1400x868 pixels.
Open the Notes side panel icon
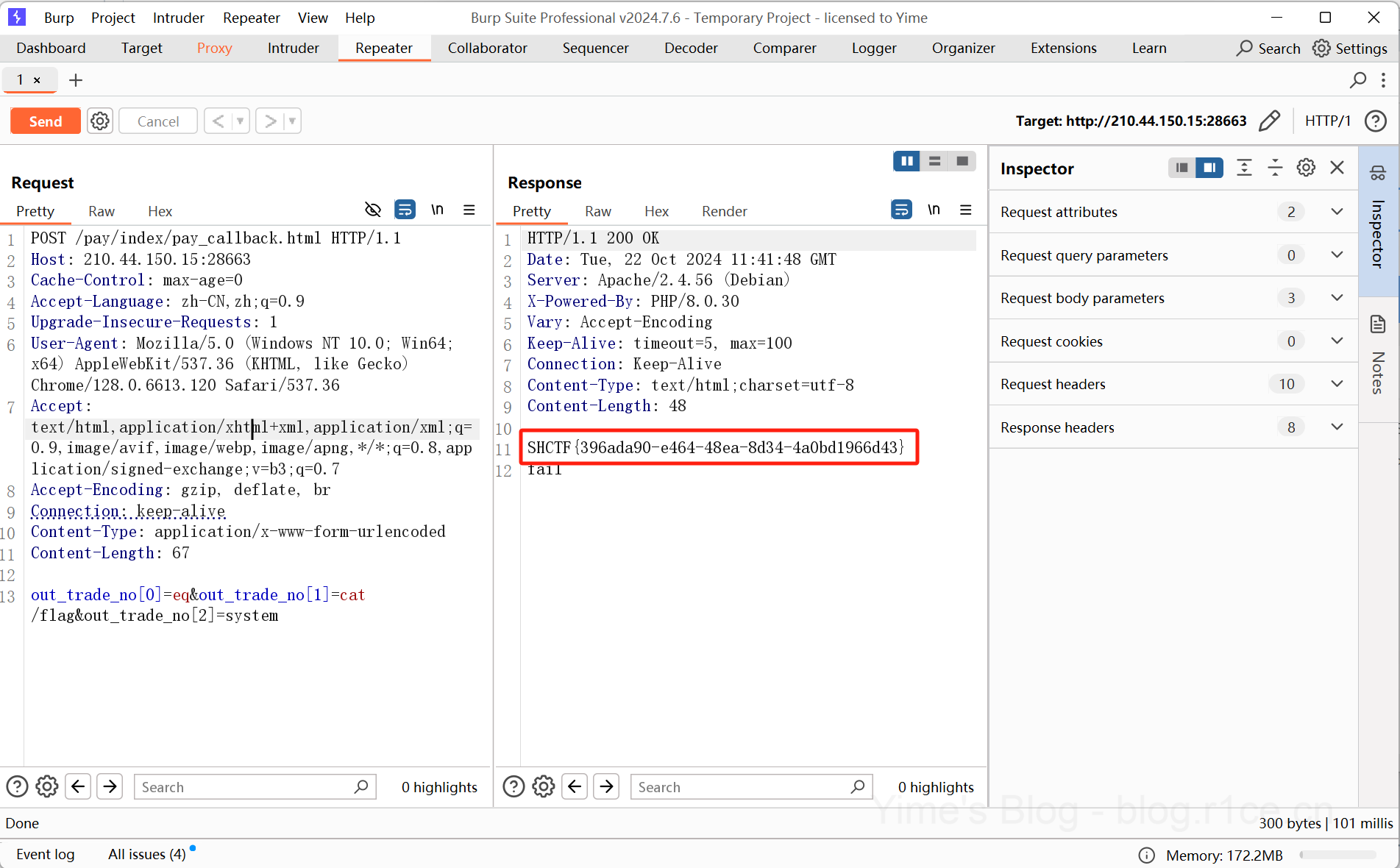click(1378, 324)
